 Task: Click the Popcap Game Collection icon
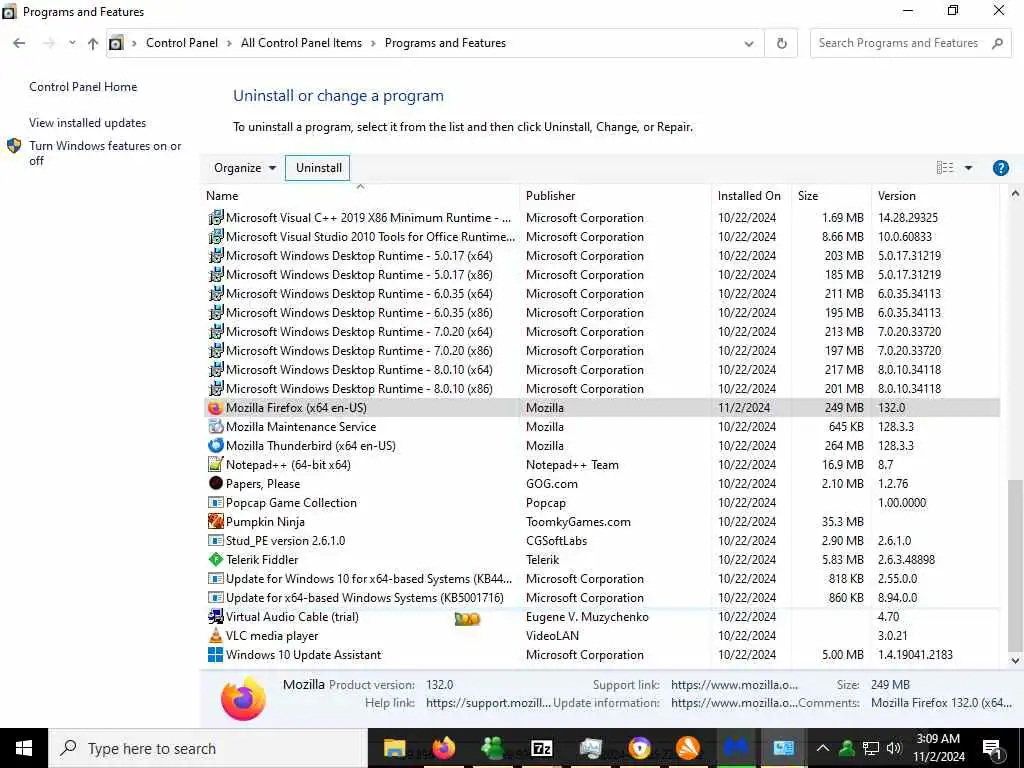(x=215, y=502)
